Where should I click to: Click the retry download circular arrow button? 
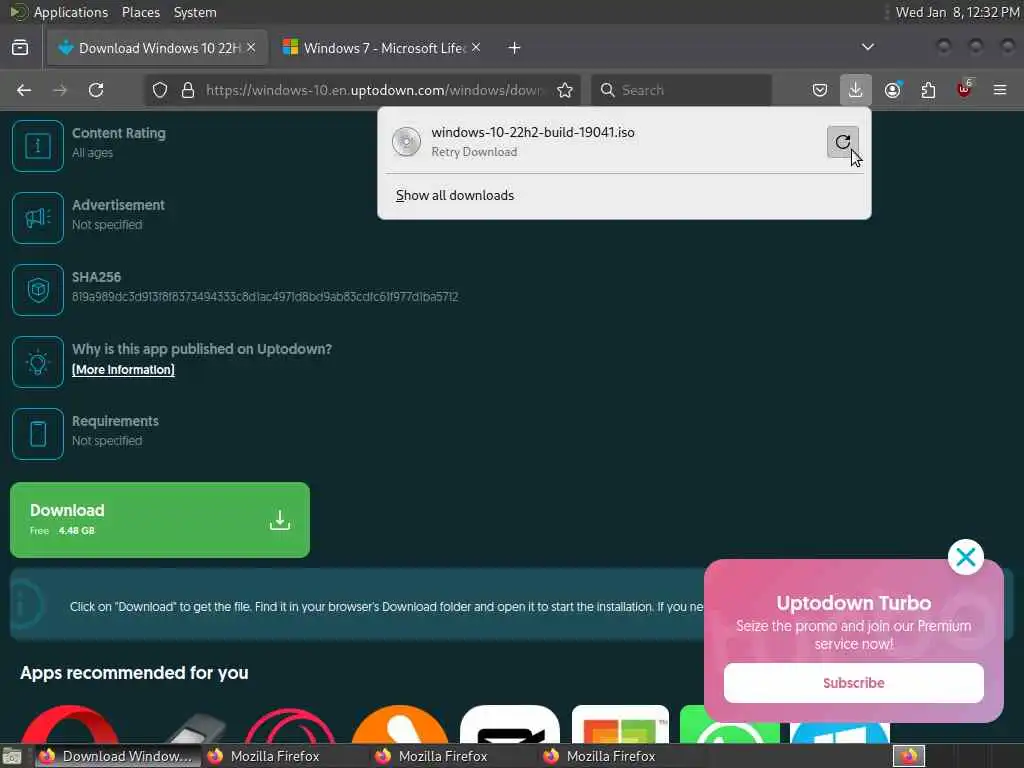point(842,142)
